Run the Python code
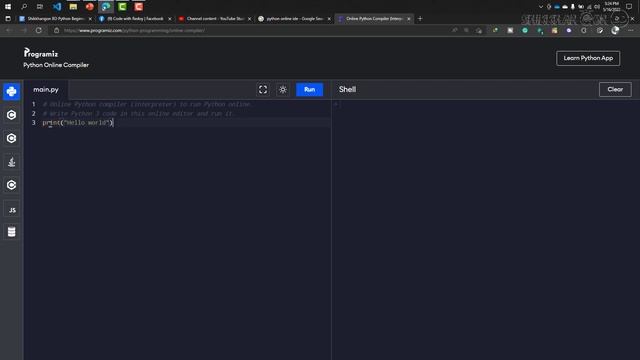640x360 pixels. point(309,90)
